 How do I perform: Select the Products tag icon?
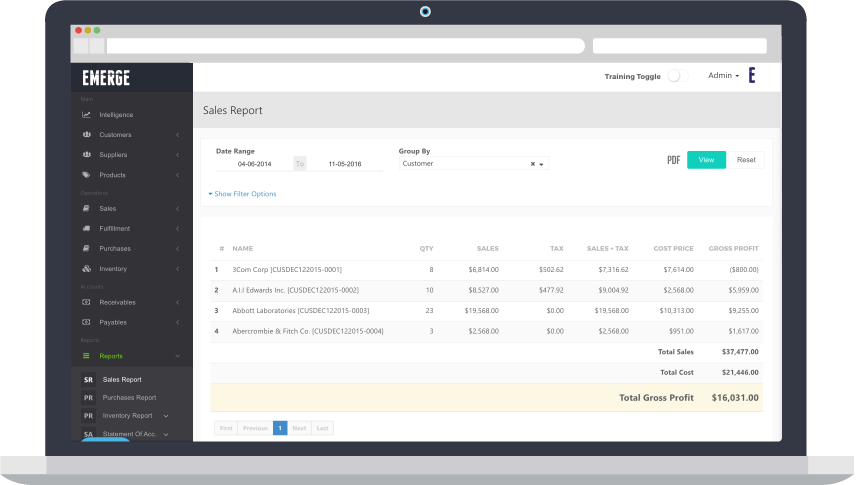click(x=87, y=175)
